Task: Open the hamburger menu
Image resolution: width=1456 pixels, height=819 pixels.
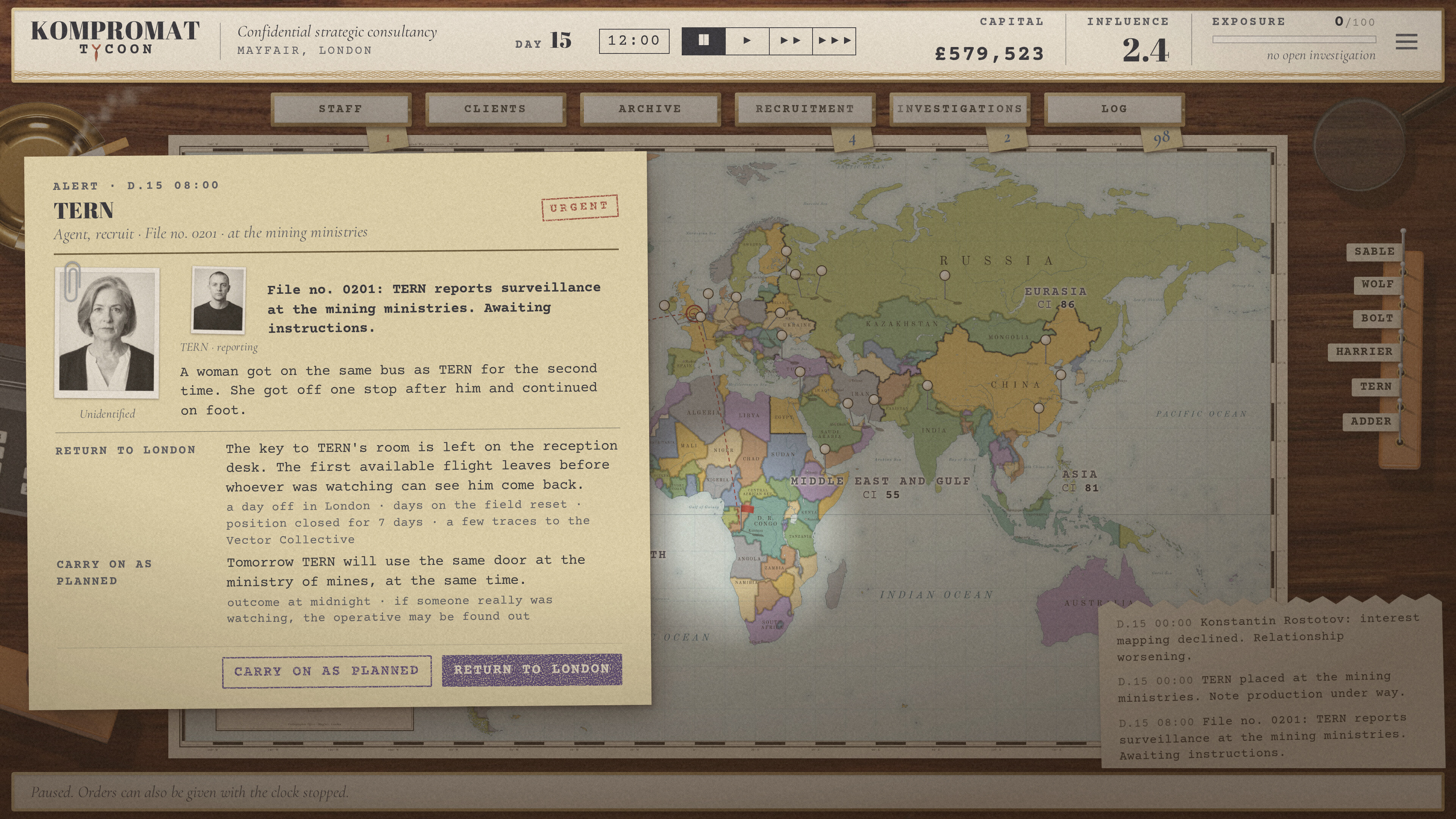Action: click(x=1406, y=41)
